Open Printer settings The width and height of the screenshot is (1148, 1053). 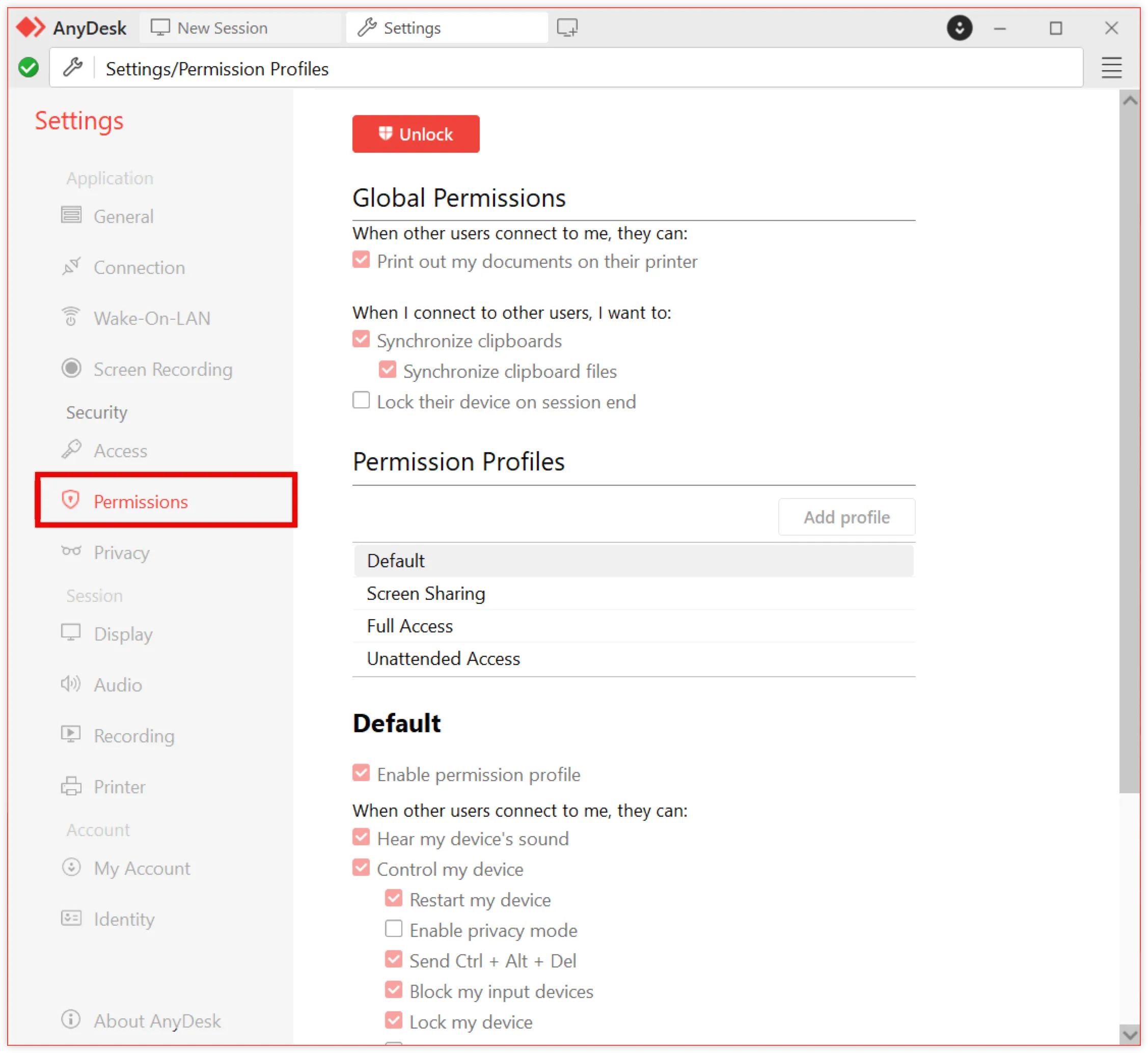119,786
